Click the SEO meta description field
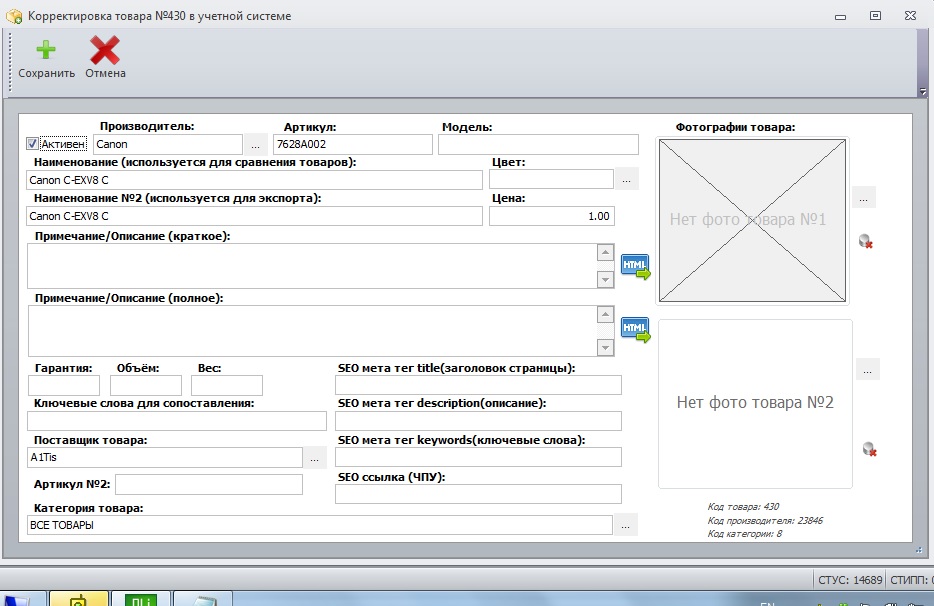Image resolution: width=934 pixels, height=606 pixels. [478, 421]
